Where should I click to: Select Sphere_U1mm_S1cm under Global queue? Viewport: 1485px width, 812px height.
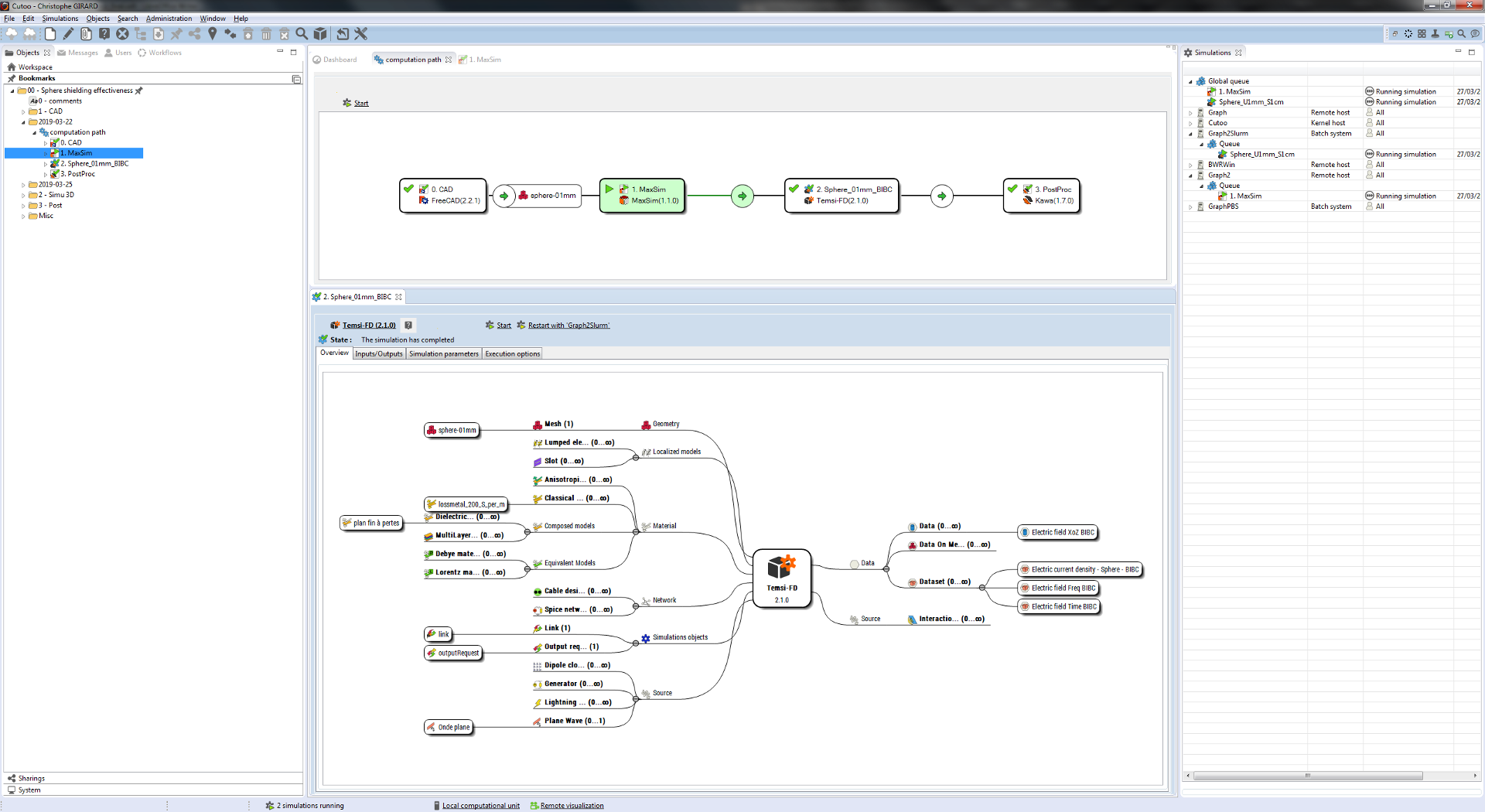pos(1251,102)
